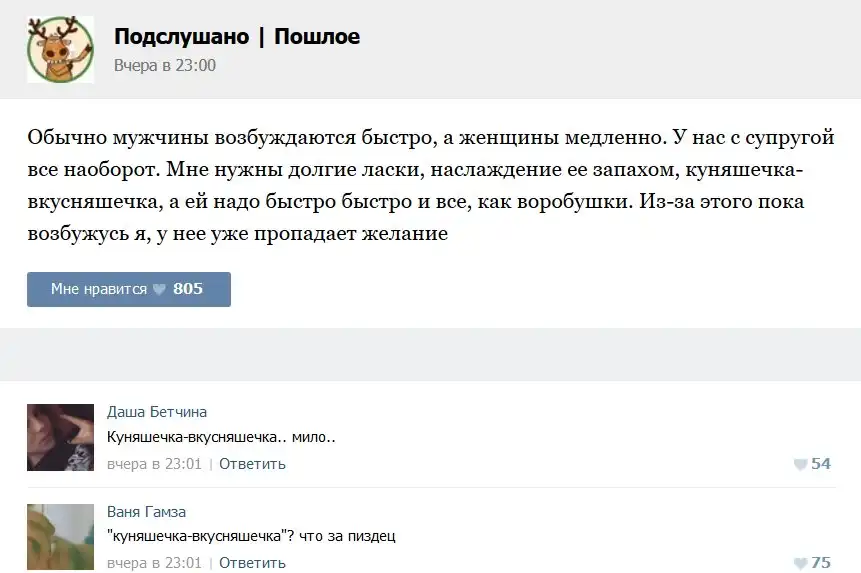Click Даша's comment text ending with мило
Image resolution: width=861 pixels, height=573 pixels.
[221, 437]
